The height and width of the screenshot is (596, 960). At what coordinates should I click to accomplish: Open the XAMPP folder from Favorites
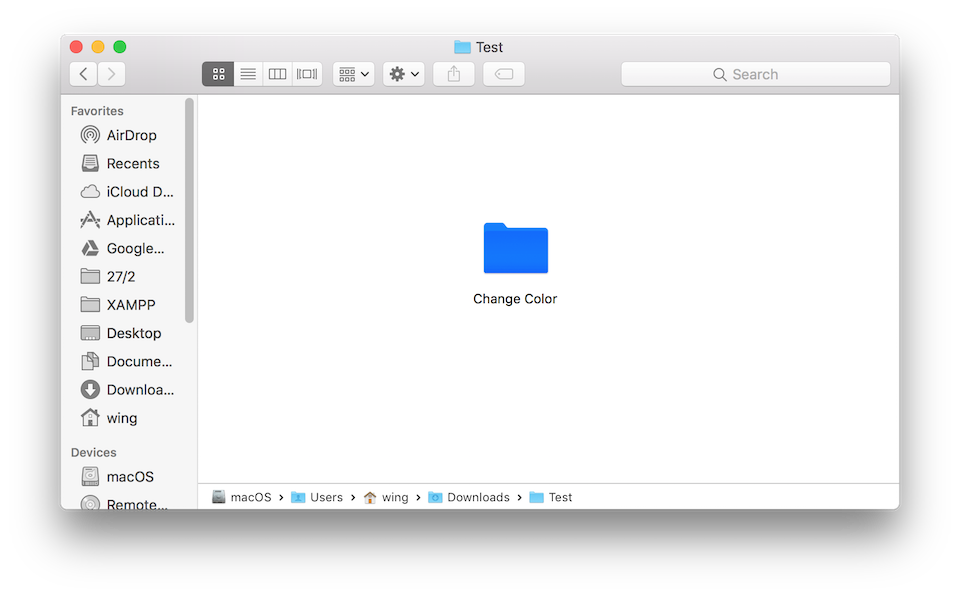[131, 304]
